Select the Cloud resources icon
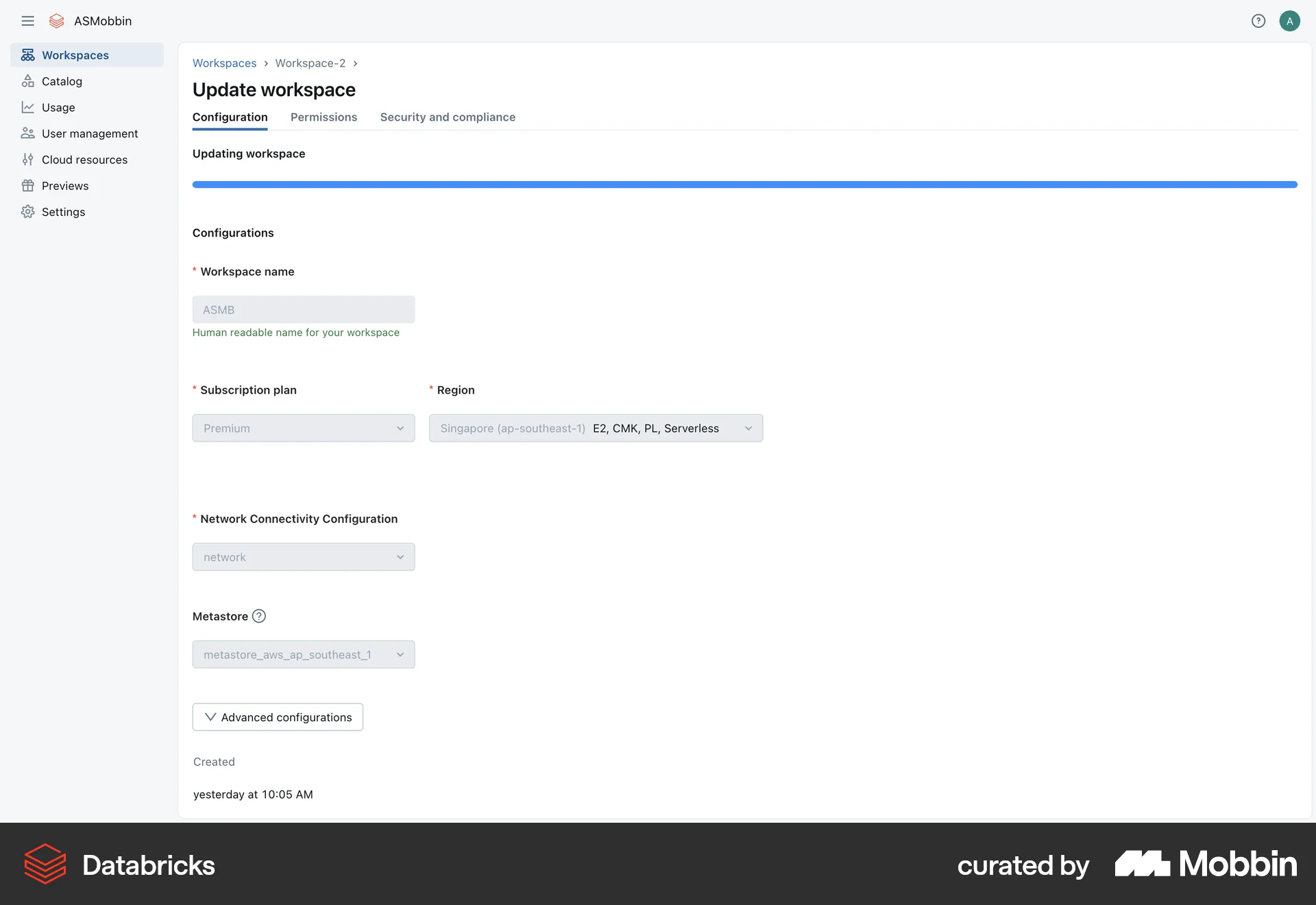 (x=27, y=159)
